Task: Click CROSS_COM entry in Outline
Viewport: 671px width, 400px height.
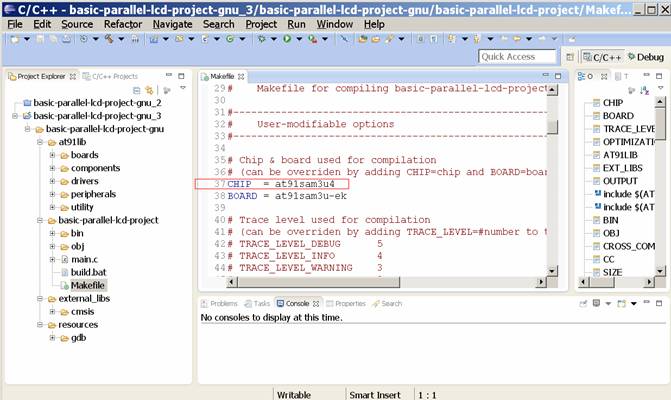Action: [x=629, y=246]
